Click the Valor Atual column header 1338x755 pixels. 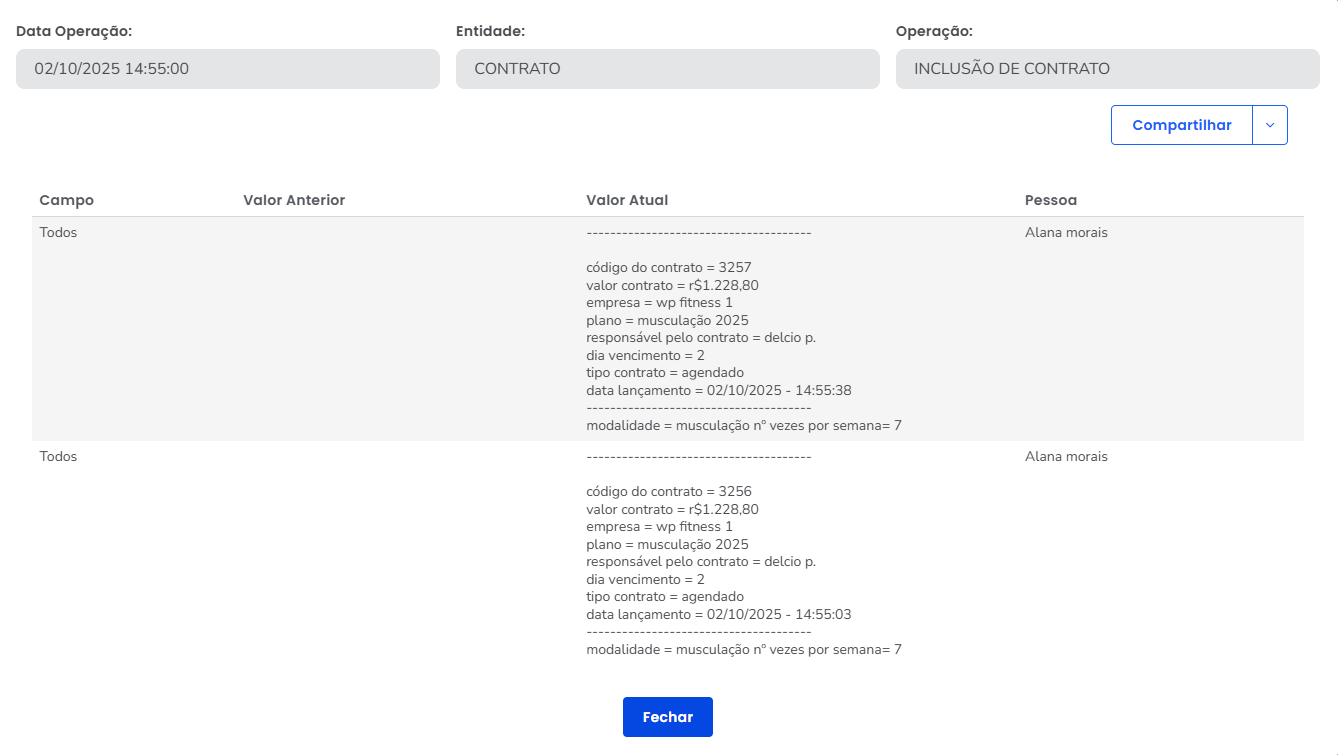tap(627, 200)
